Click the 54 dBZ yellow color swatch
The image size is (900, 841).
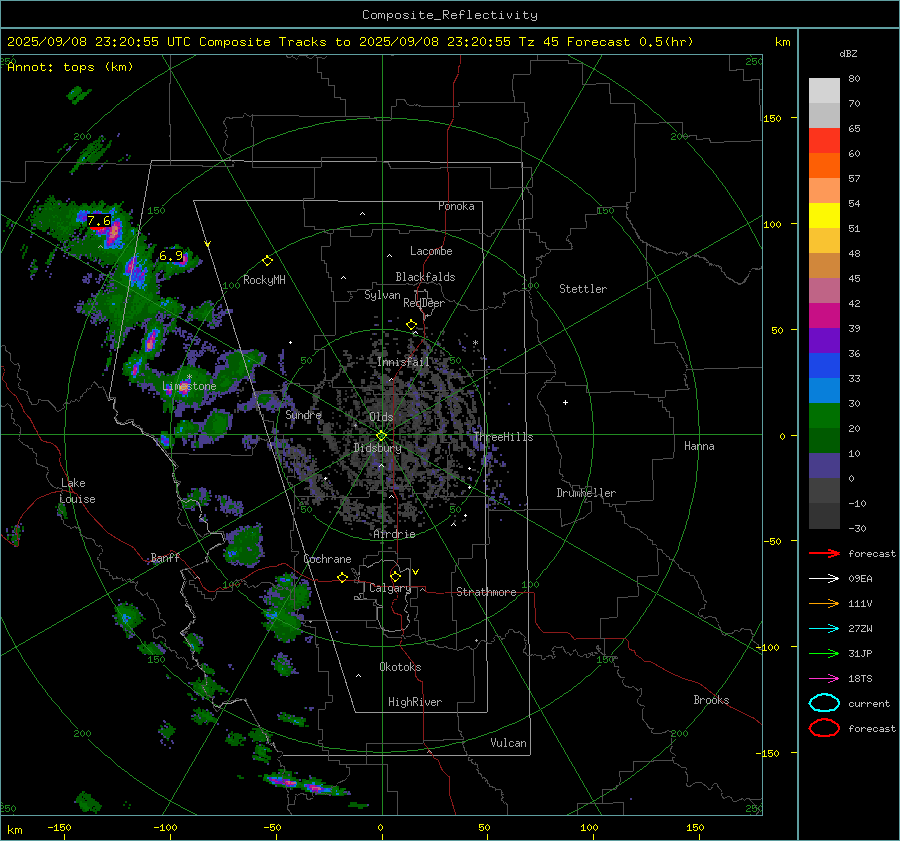[824, 215]
